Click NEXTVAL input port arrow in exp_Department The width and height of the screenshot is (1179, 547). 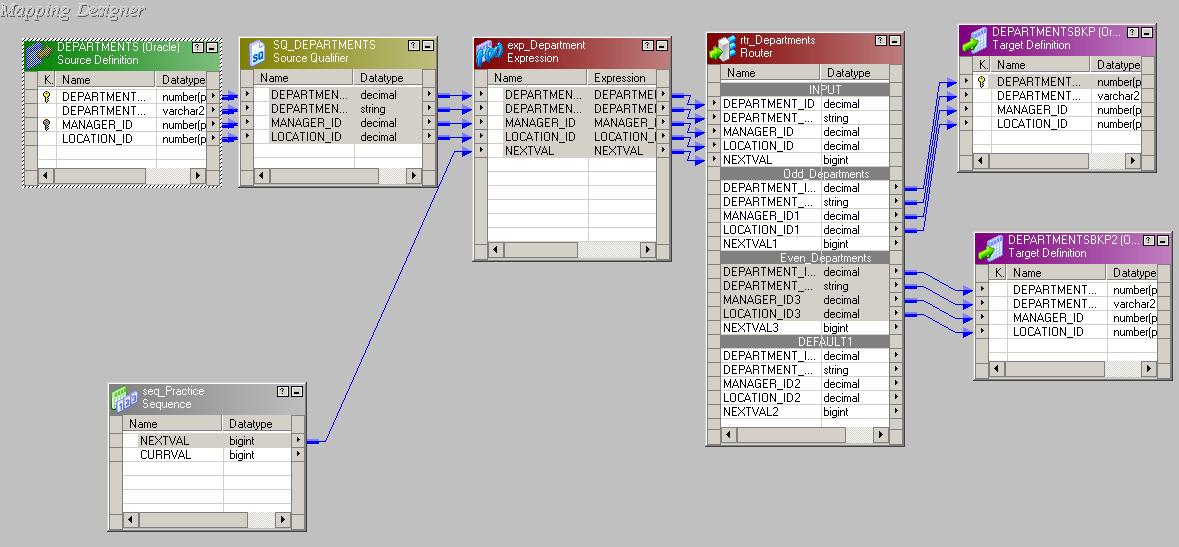480,150
